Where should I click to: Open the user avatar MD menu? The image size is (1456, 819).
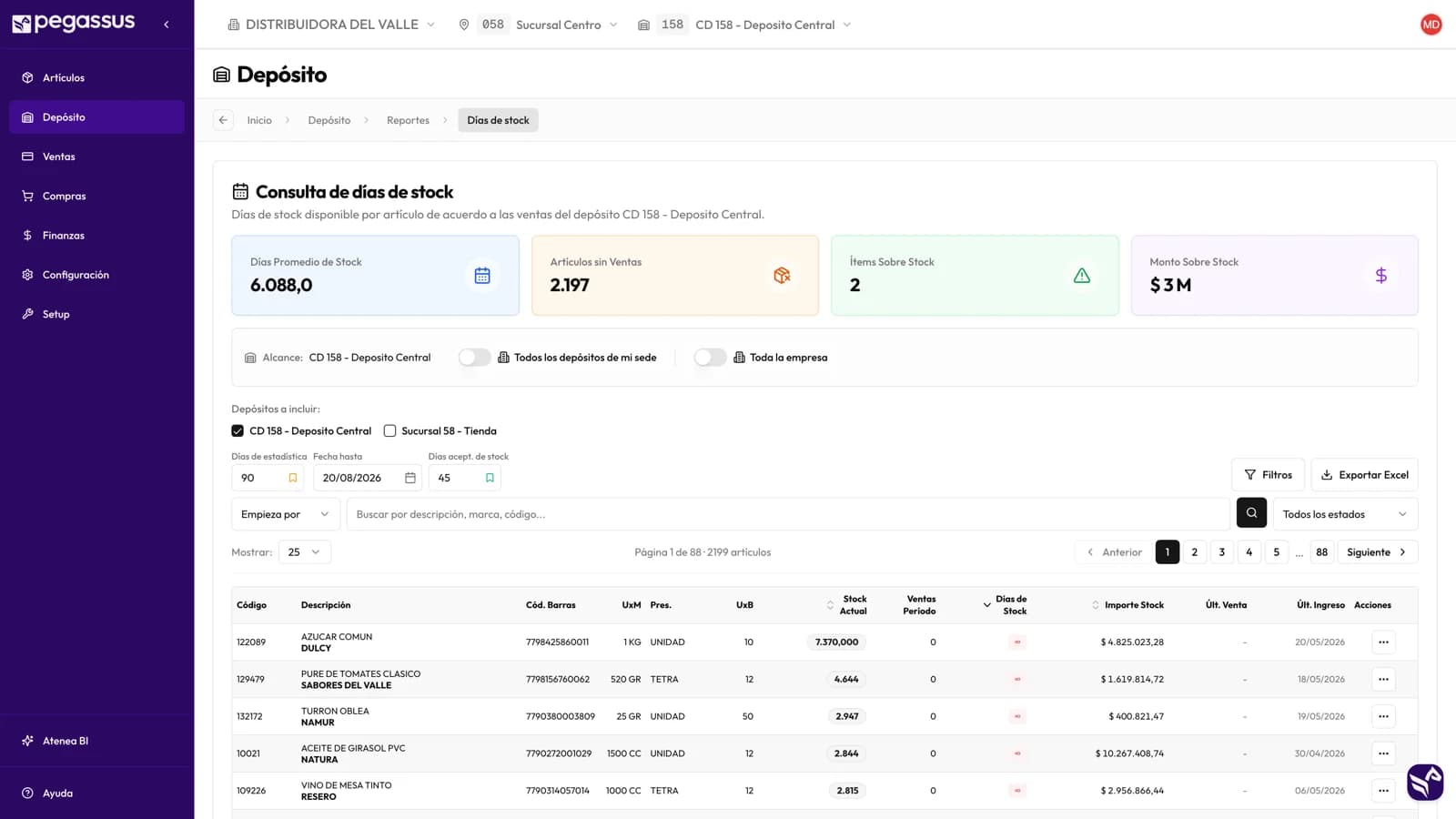[x=1431, y=25]
